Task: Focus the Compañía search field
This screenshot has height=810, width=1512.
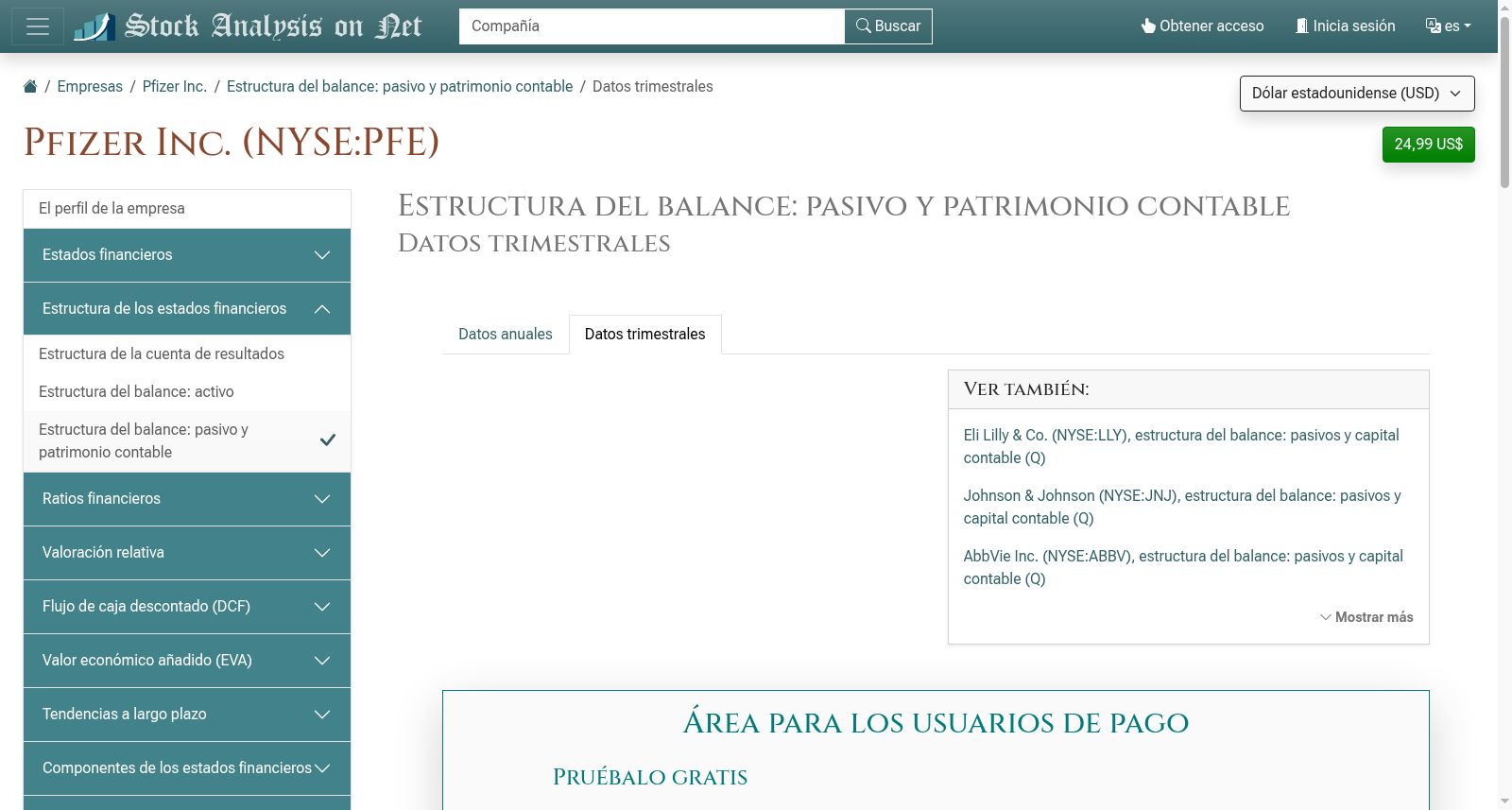Action: [651, 26]
